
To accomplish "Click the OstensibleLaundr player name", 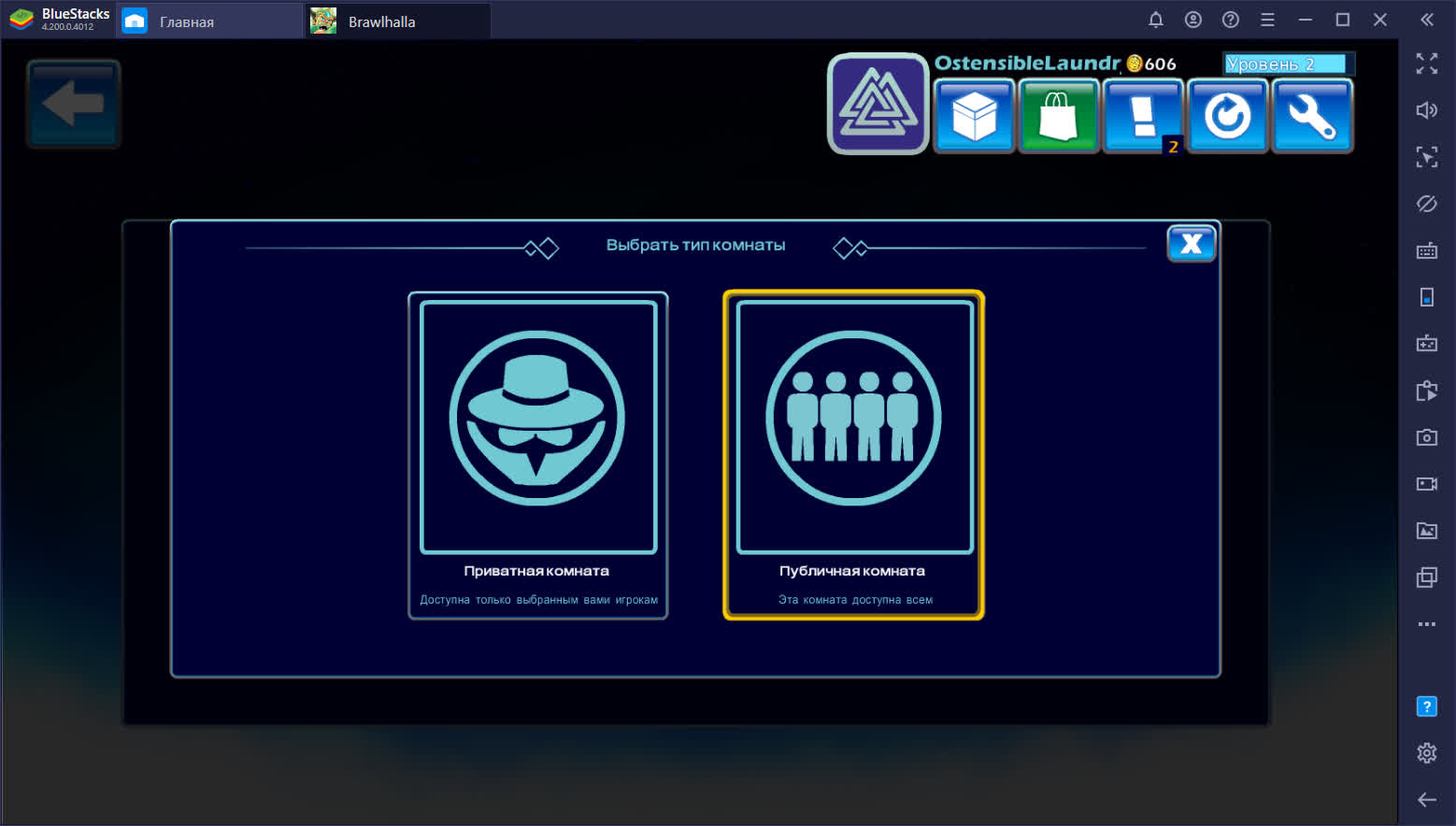I will [1027, 63].
